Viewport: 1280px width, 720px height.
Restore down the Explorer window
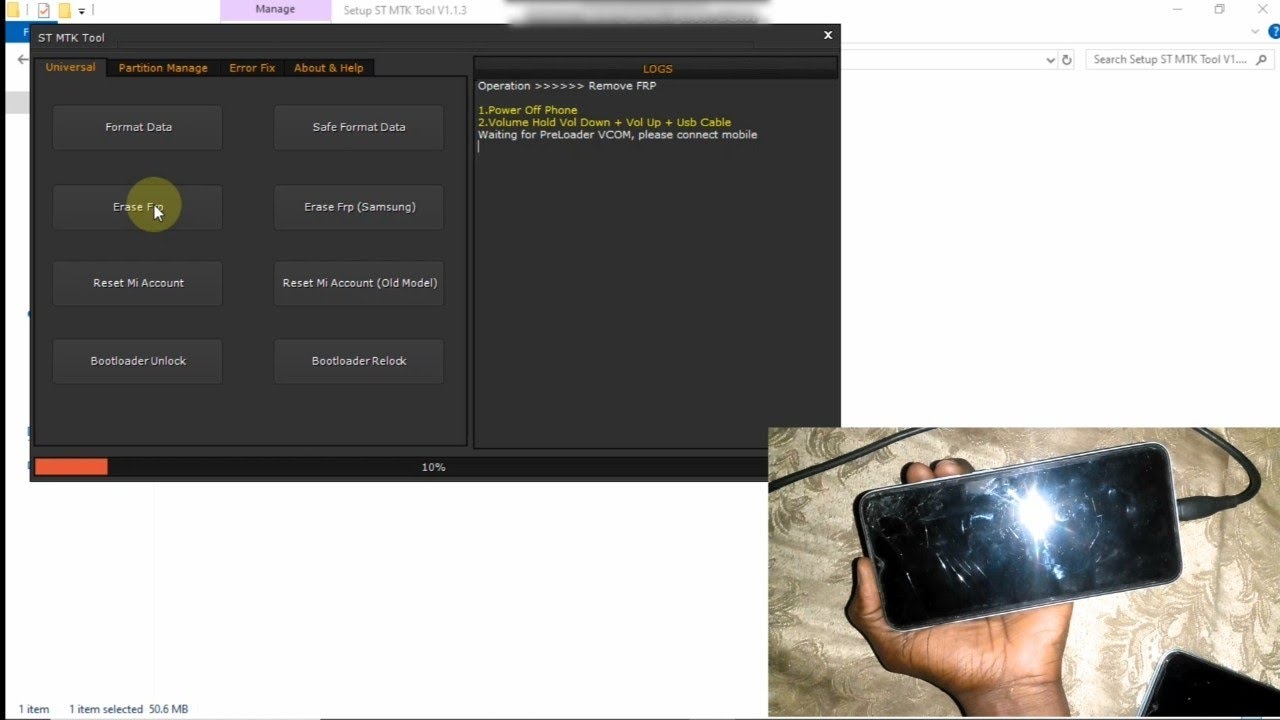(1220, 10)
